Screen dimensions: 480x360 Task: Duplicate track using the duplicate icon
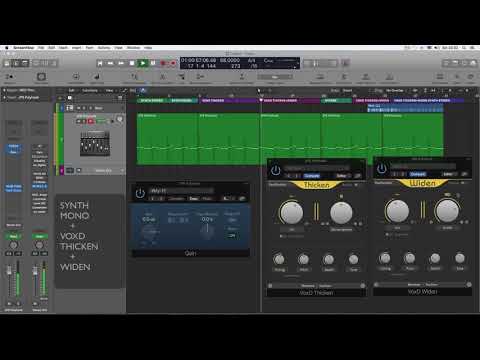[70, 98]
